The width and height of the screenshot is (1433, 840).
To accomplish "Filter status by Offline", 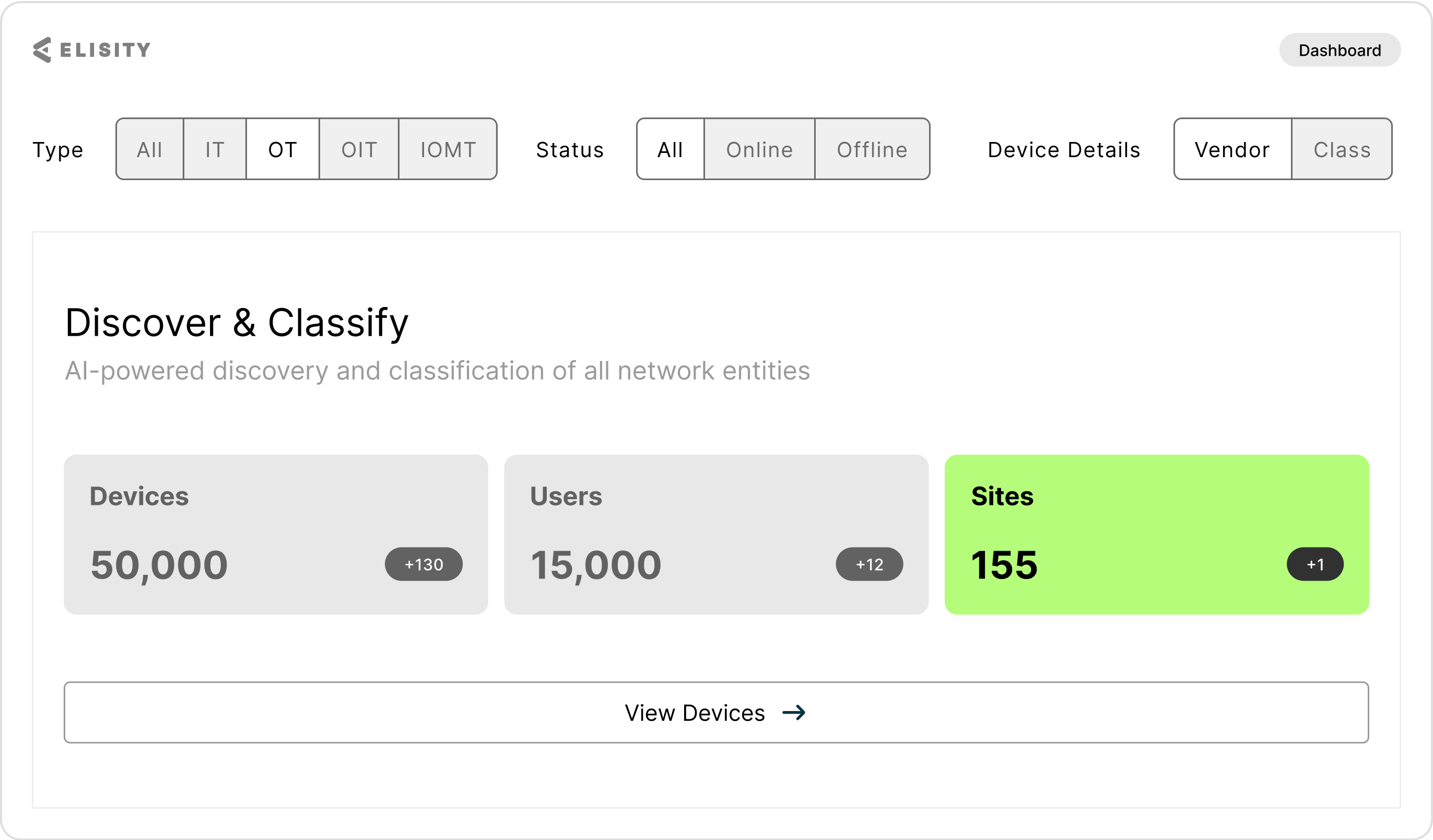I will (x=872, y=149).
